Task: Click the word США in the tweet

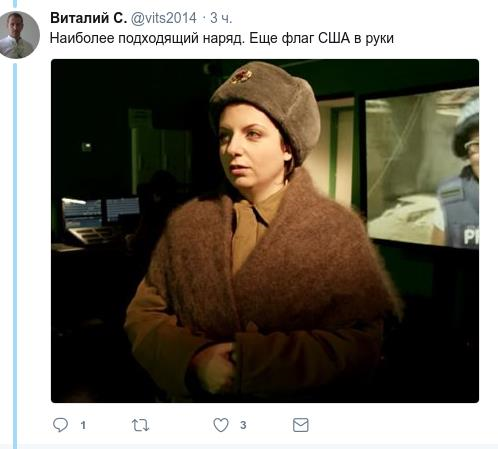Action: coord(334,38)
